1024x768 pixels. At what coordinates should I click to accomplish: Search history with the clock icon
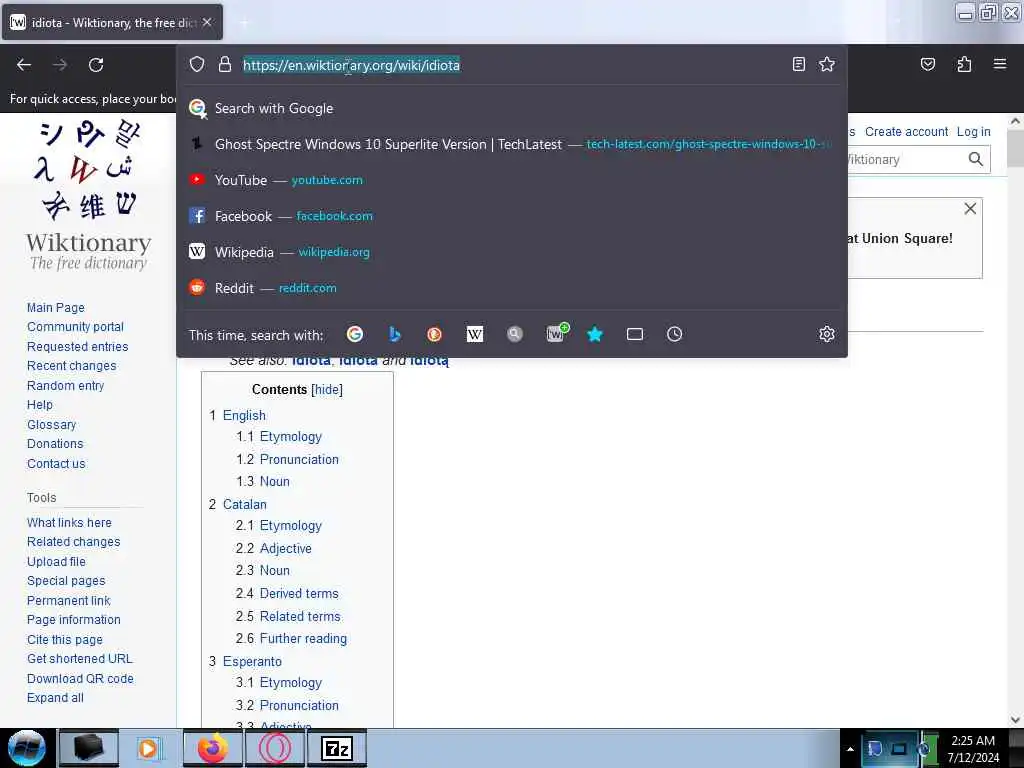click(675, 334)
